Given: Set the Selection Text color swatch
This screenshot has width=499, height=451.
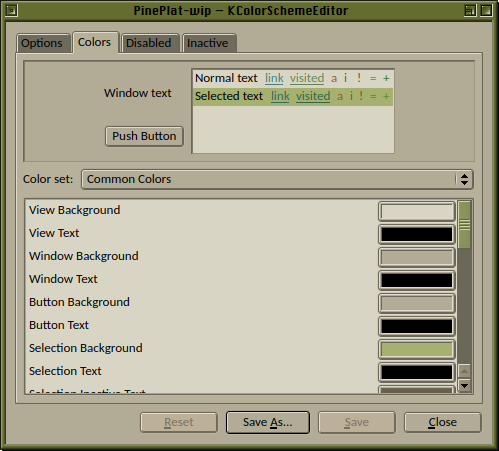Looking at the screenshot, I should [417, 372].
